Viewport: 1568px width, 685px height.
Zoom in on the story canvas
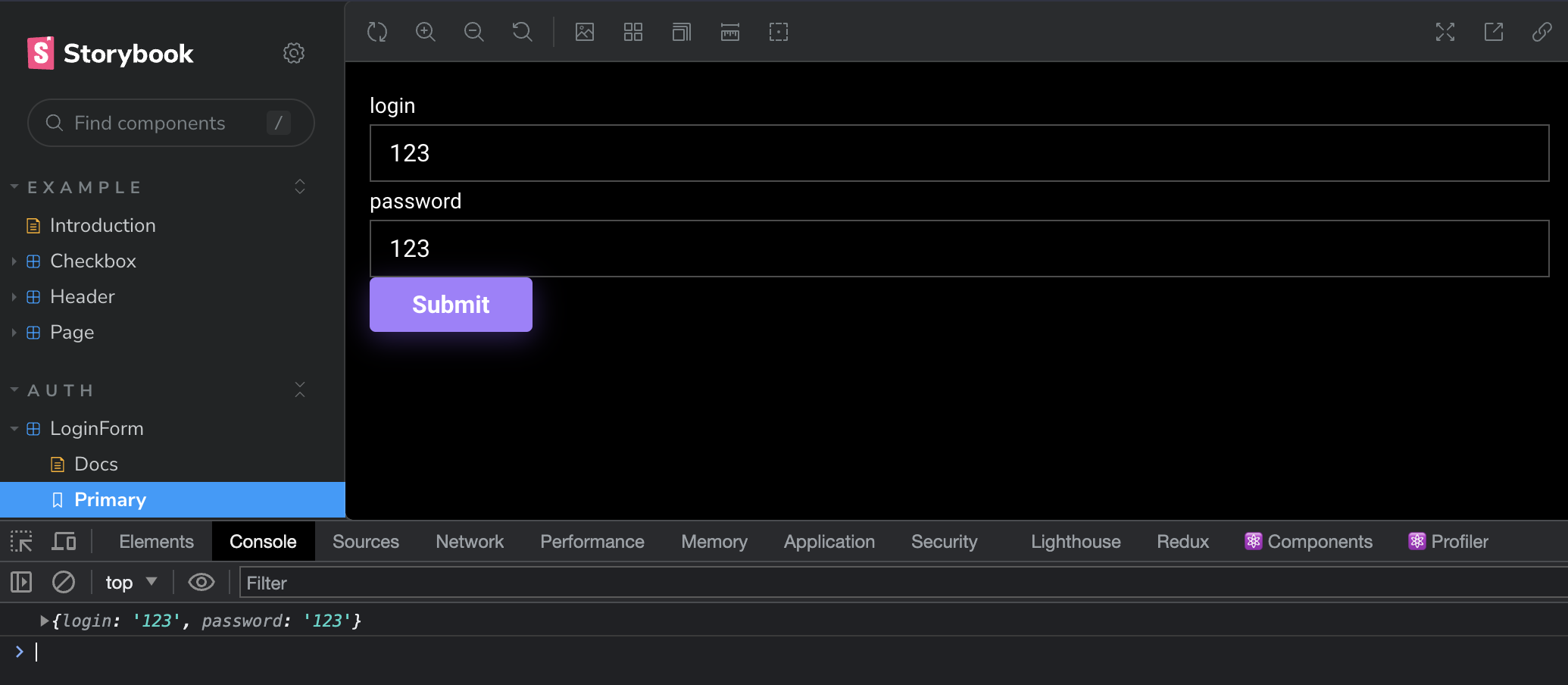point(426,32)
